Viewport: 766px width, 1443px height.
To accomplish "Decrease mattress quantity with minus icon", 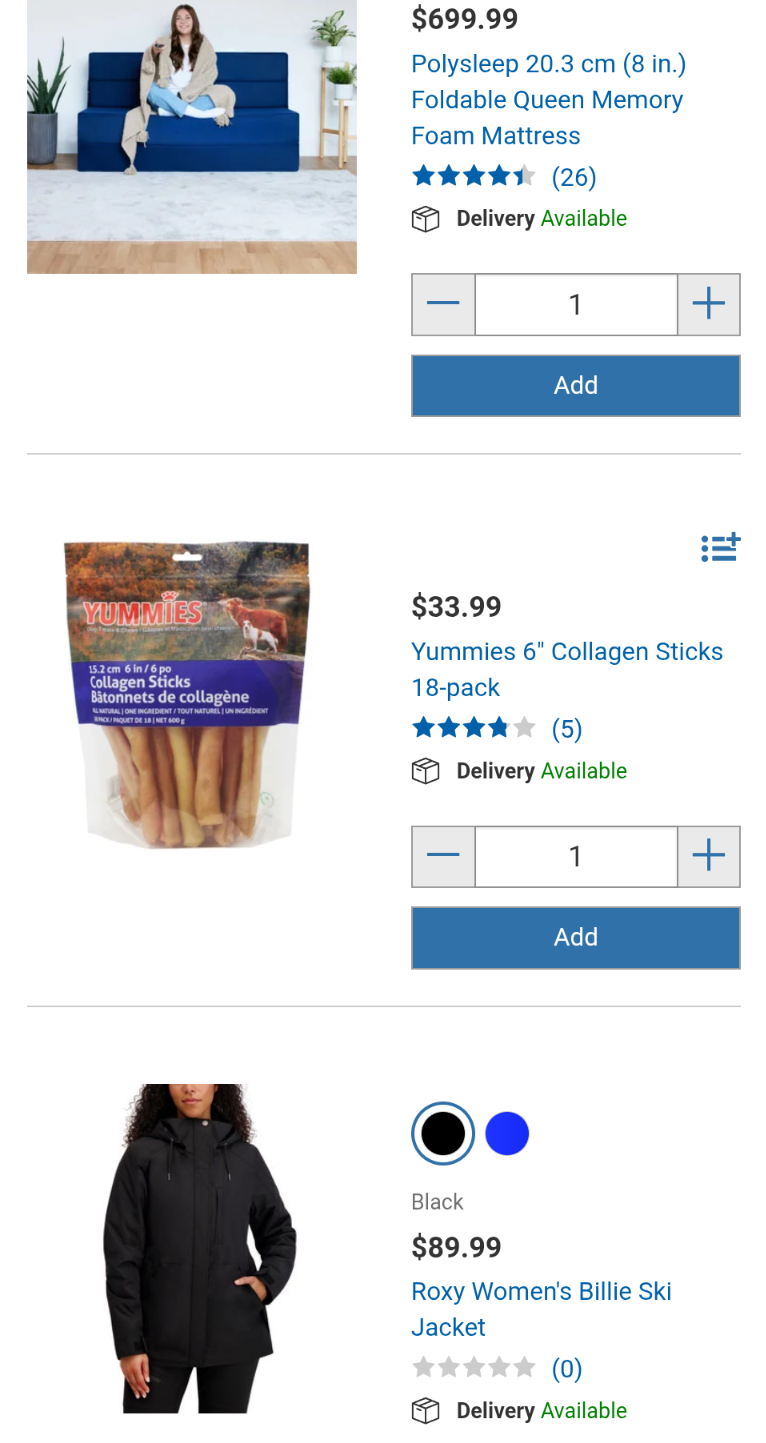I will pyautogui.click(x=443, y=304).
